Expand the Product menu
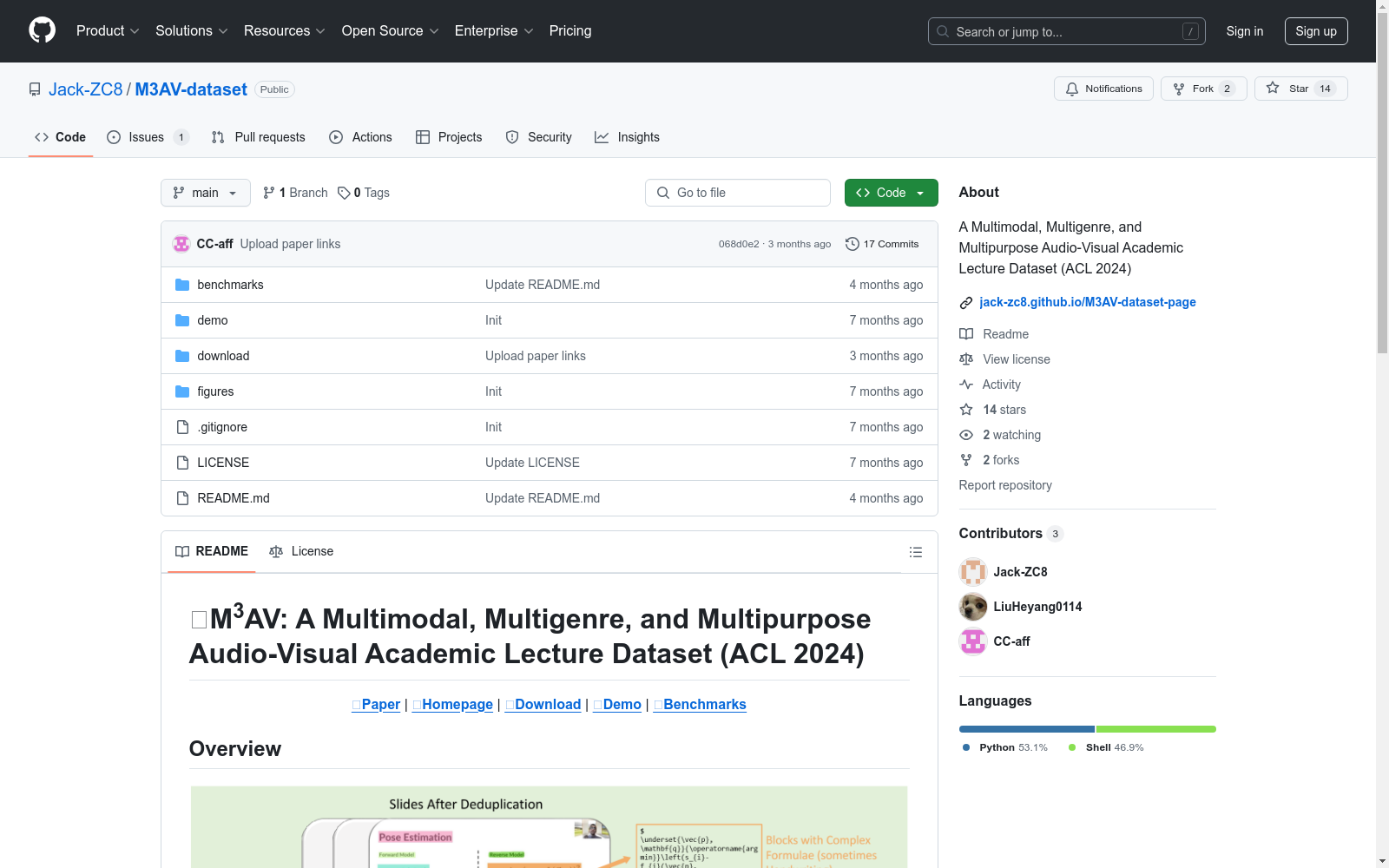Image resolution: width=1389 pixels, height=868 pixels. tap(108, 30)
